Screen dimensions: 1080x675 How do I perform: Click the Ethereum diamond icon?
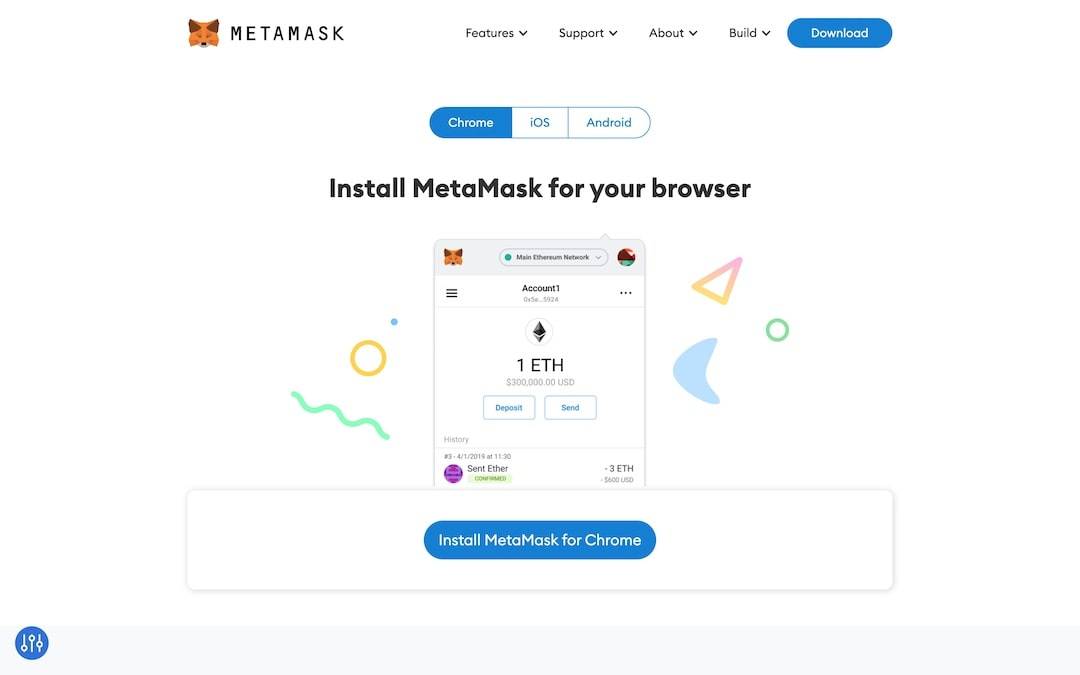(x=539, y=331)
